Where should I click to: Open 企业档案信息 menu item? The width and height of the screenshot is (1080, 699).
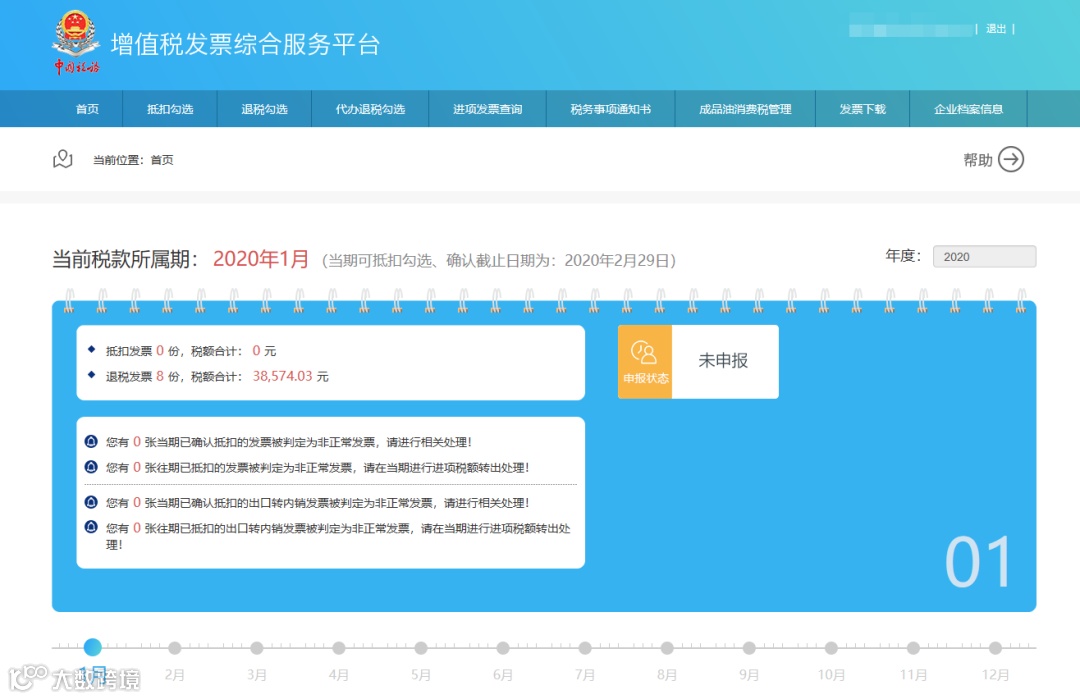pyautogui.click(x=968, y=109)
